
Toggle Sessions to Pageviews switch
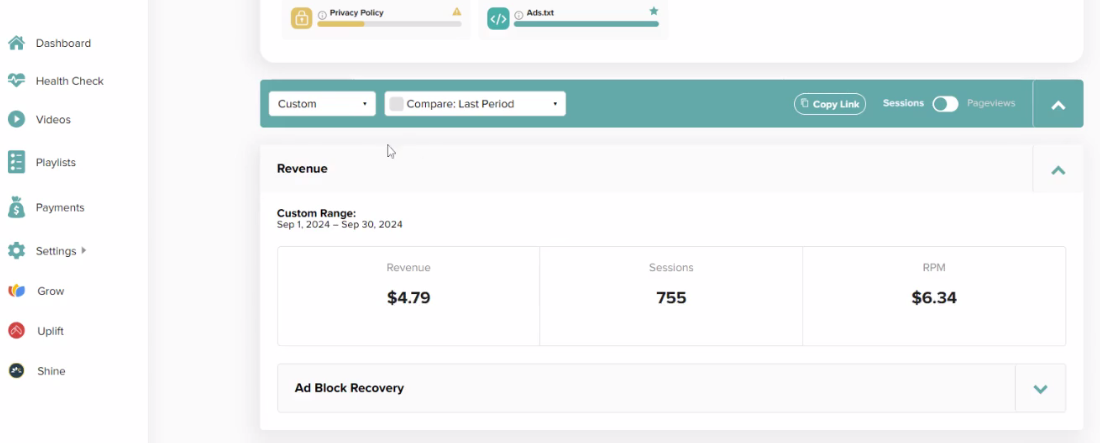945,104
